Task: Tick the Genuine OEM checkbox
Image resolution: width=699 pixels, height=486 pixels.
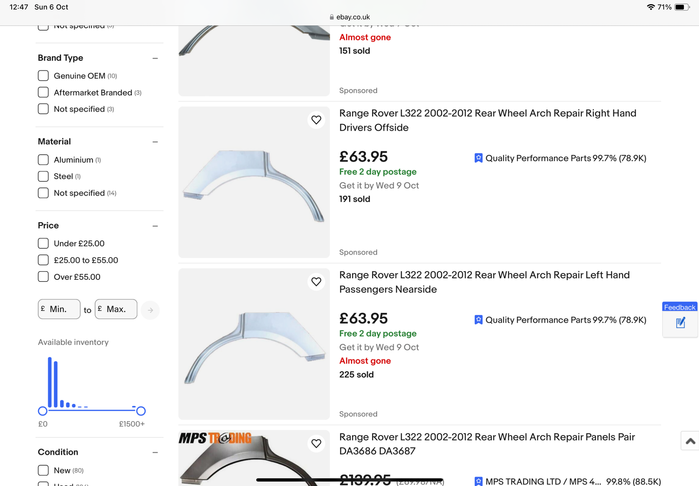Action: pos(43,76)
